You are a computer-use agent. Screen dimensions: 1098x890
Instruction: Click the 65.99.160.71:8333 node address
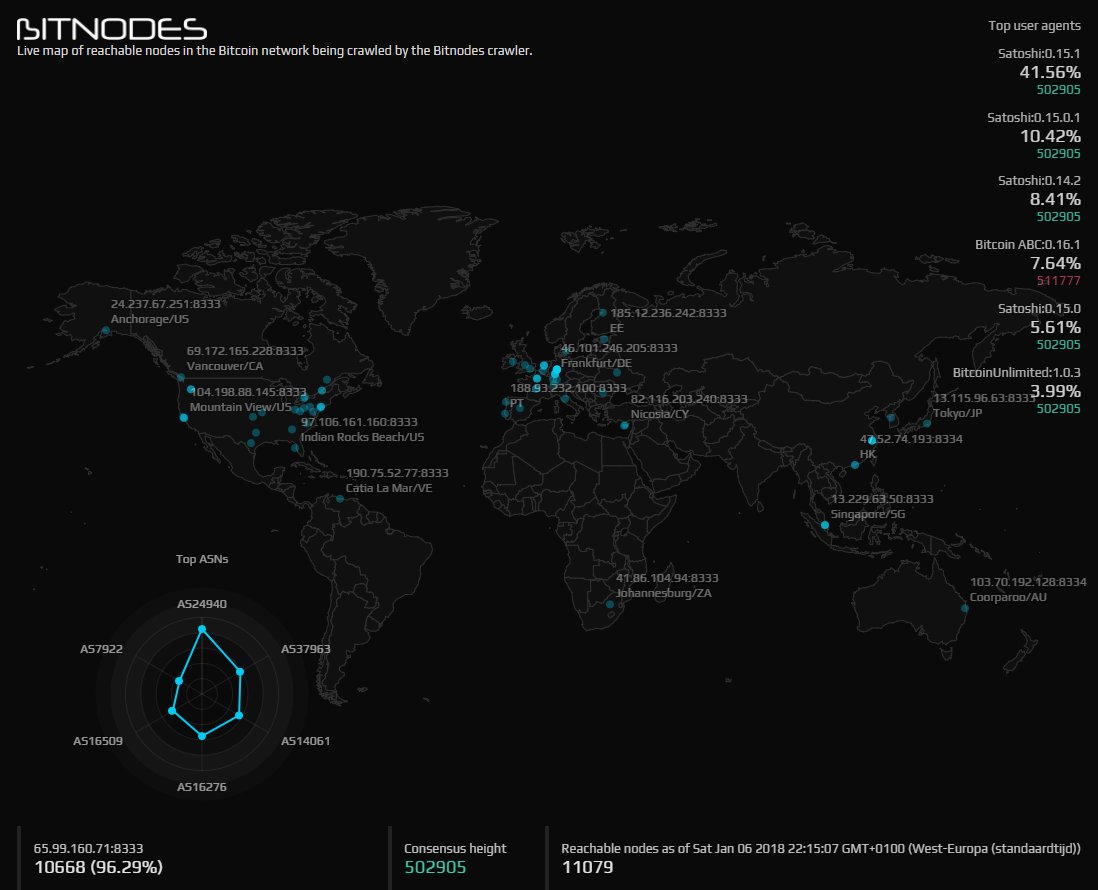coord(90,846)
